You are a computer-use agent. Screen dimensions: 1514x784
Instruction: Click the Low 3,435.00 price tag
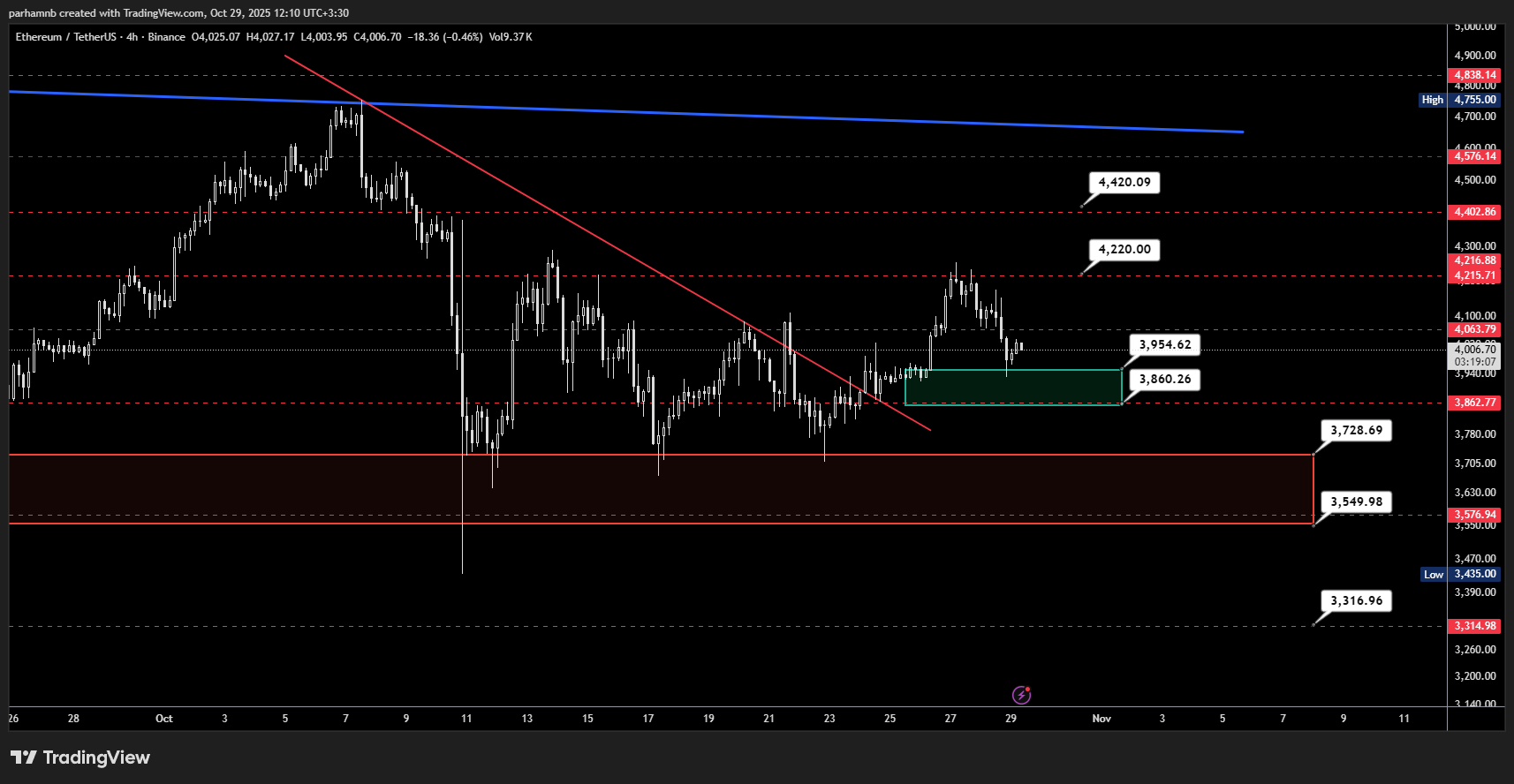[1460, 574]
